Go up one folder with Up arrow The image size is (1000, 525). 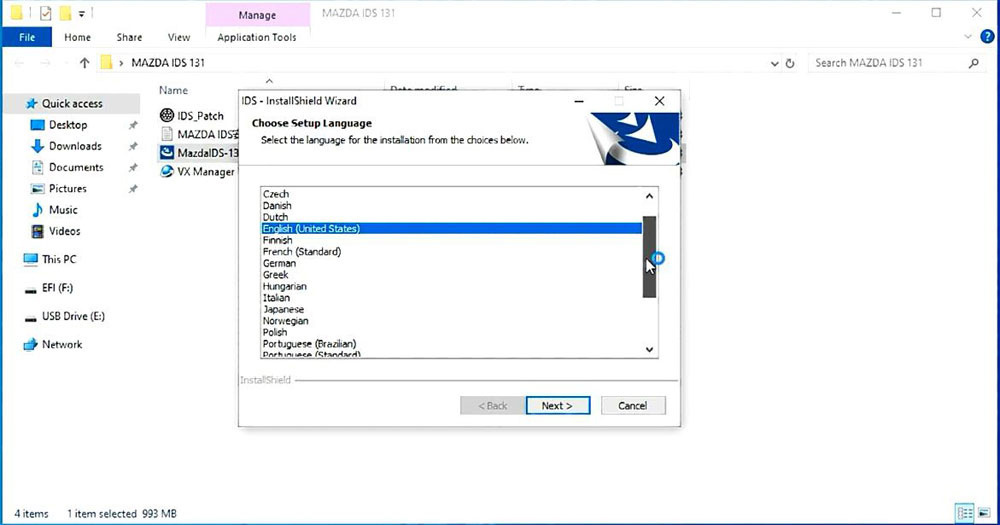coord(85,63)
